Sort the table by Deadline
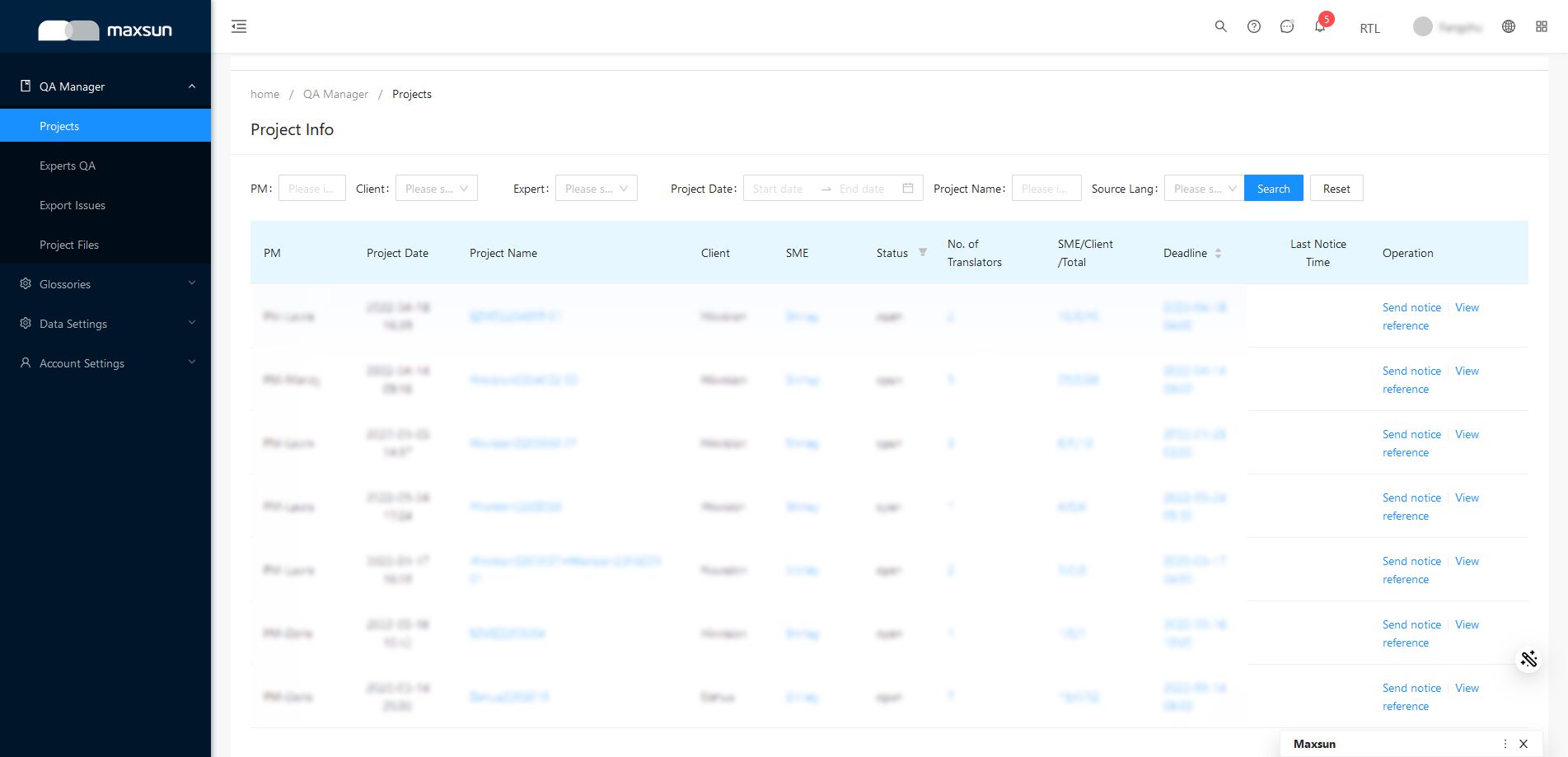Screen dimensions: 1568x757 coord(1218,253)
